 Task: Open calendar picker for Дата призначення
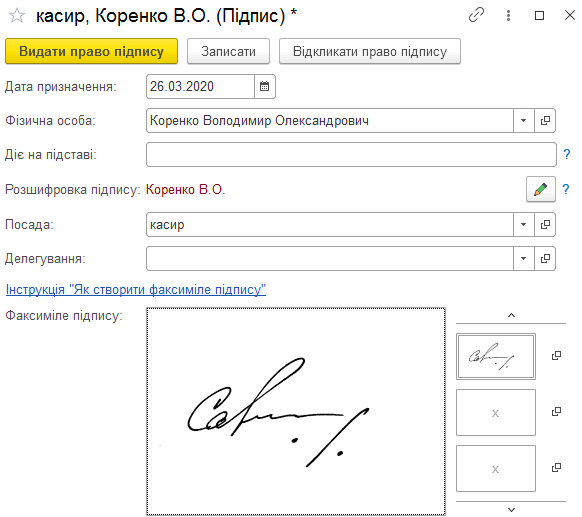[x=265, y=86]
